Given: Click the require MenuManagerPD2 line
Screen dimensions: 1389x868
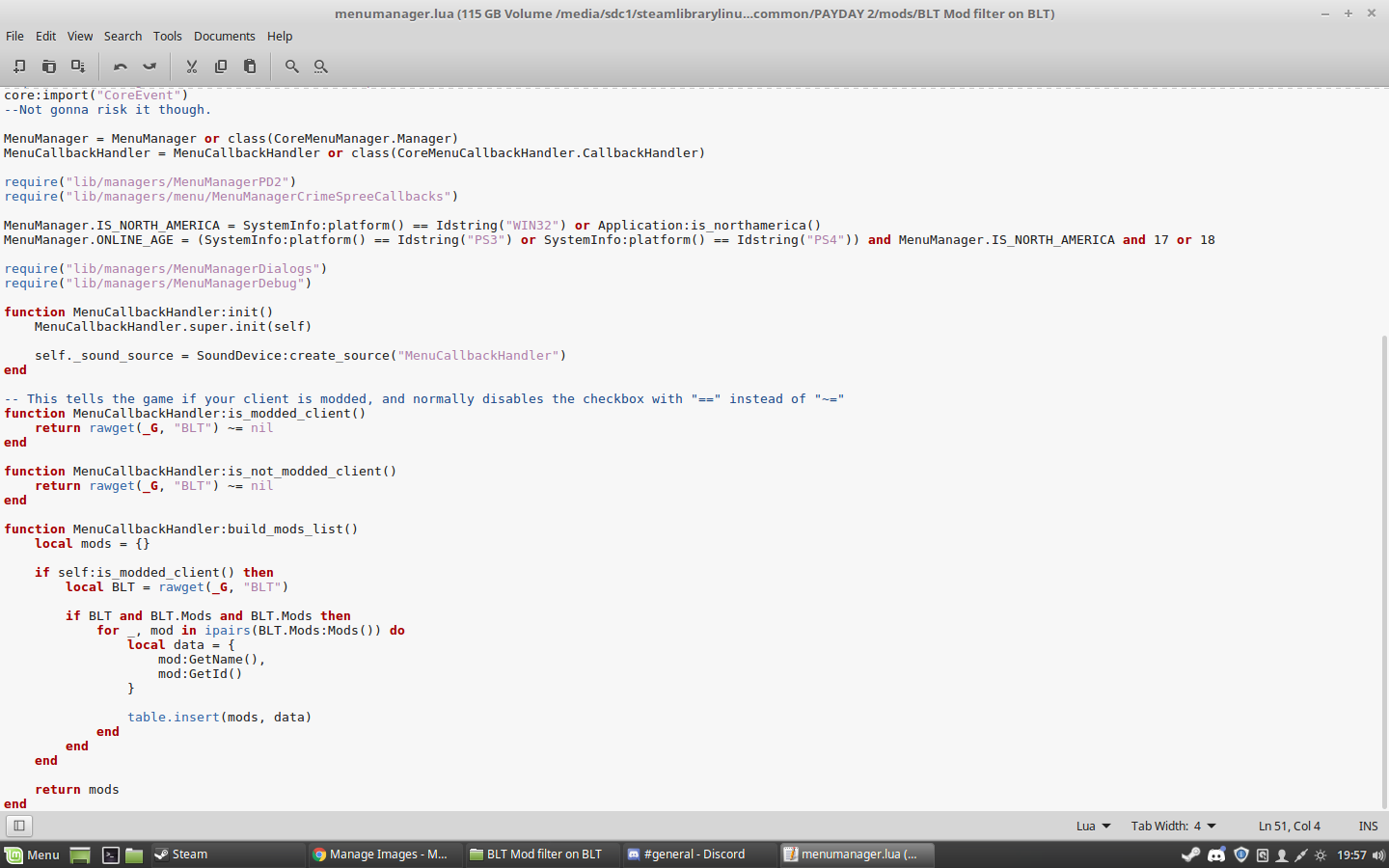Looking at the screenshot, I should click(150, 182).
